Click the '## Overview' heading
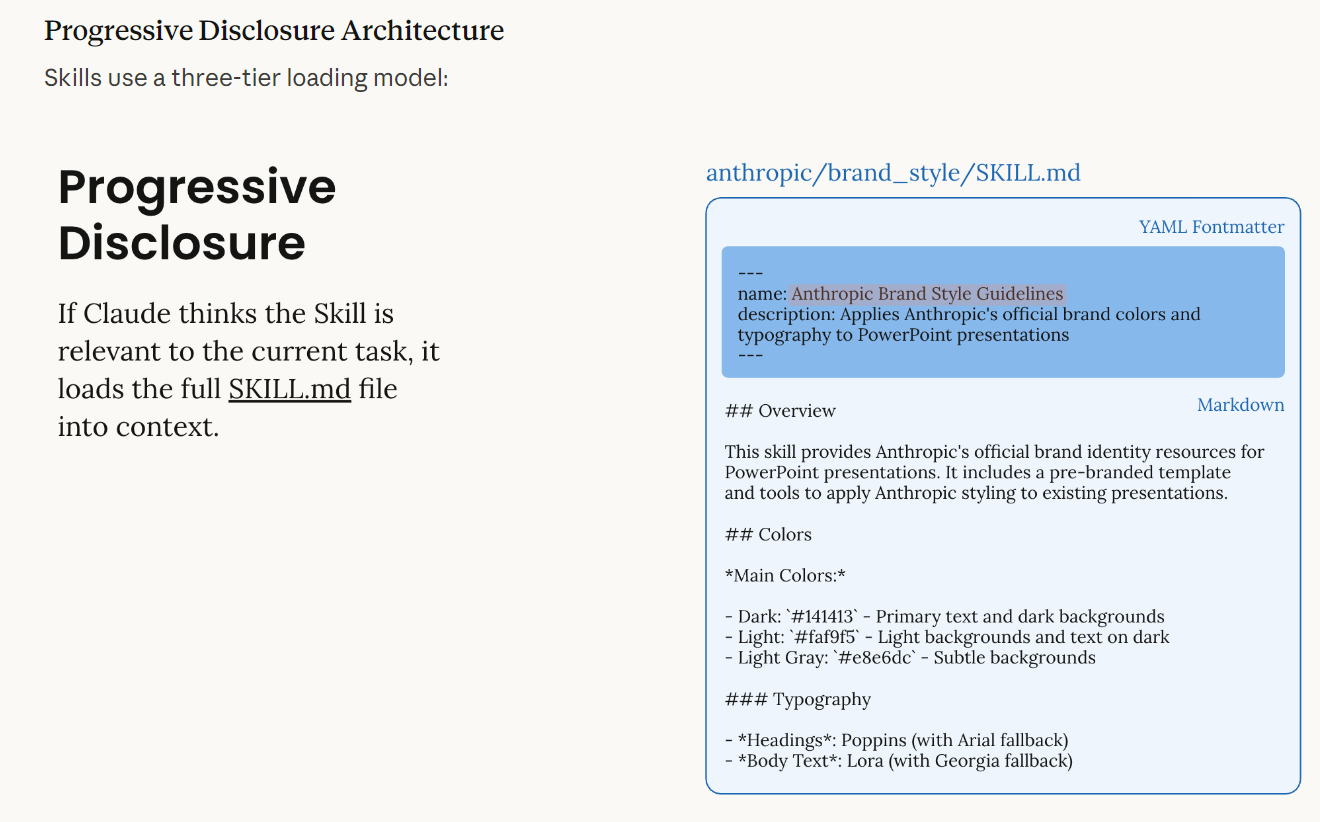1320x822 pixels. pyautogui.click(x=780, y=411)
